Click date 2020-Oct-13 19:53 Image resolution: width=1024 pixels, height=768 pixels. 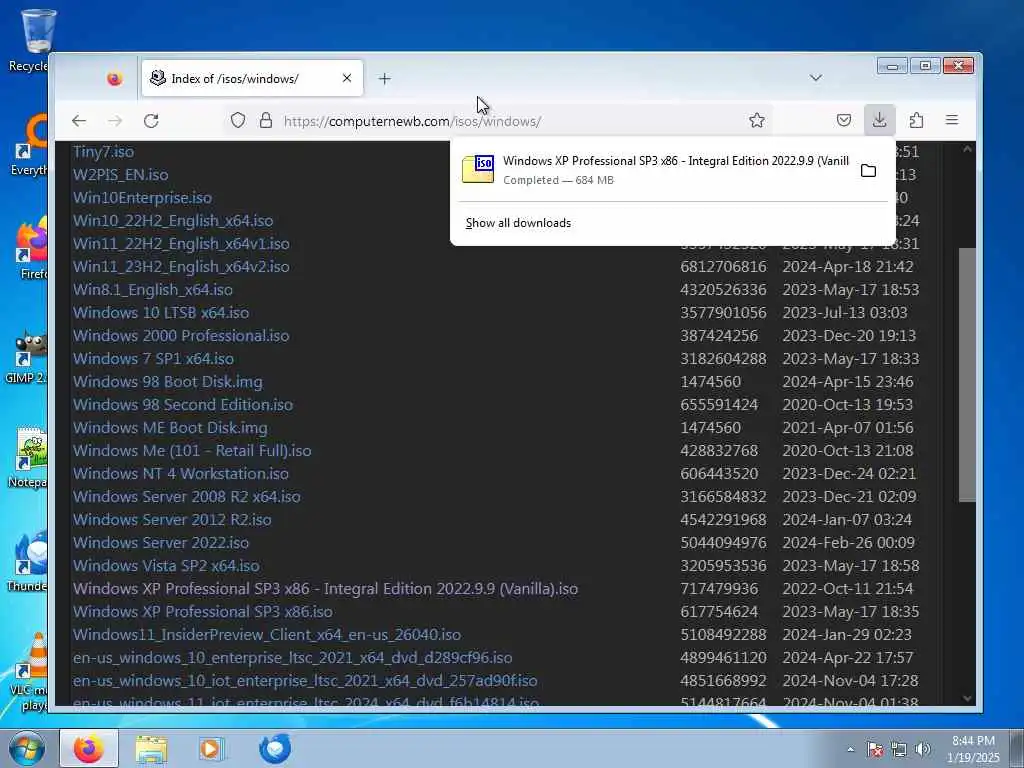tap(847, 404)
